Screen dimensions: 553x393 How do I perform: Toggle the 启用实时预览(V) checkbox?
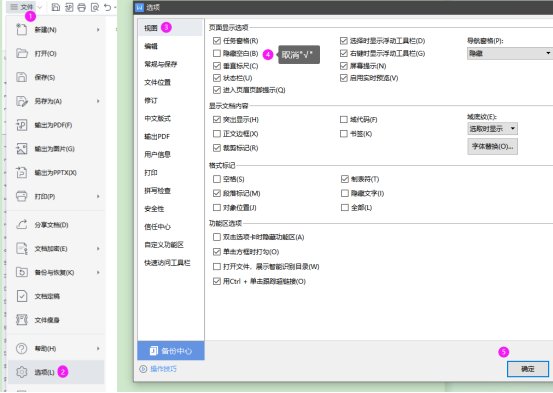click(x=344, y=78)
